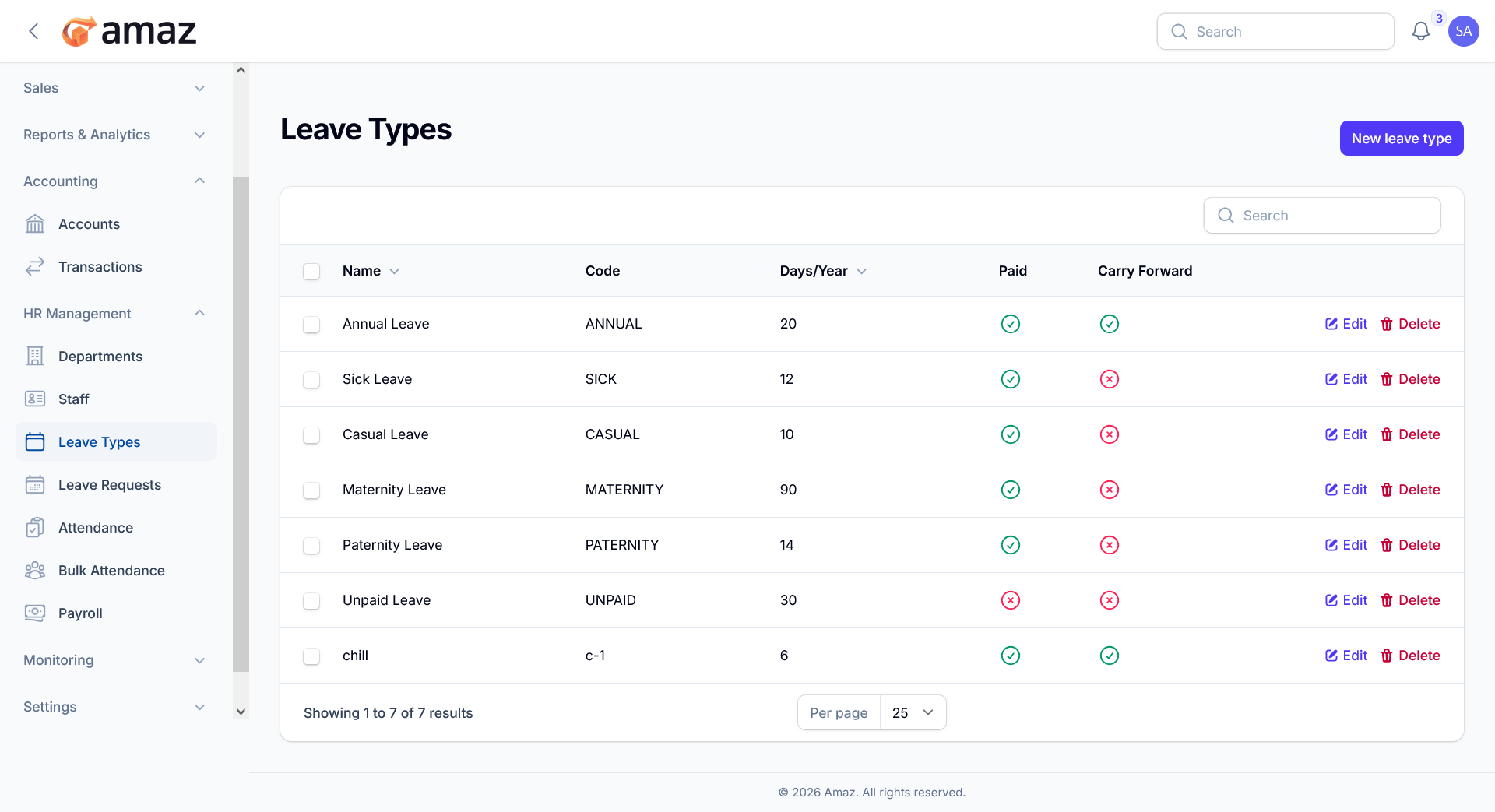This screenshot has height=812, width=1495.
Task: Open the Per page 25 dropdown
Action: coord(913,712)
